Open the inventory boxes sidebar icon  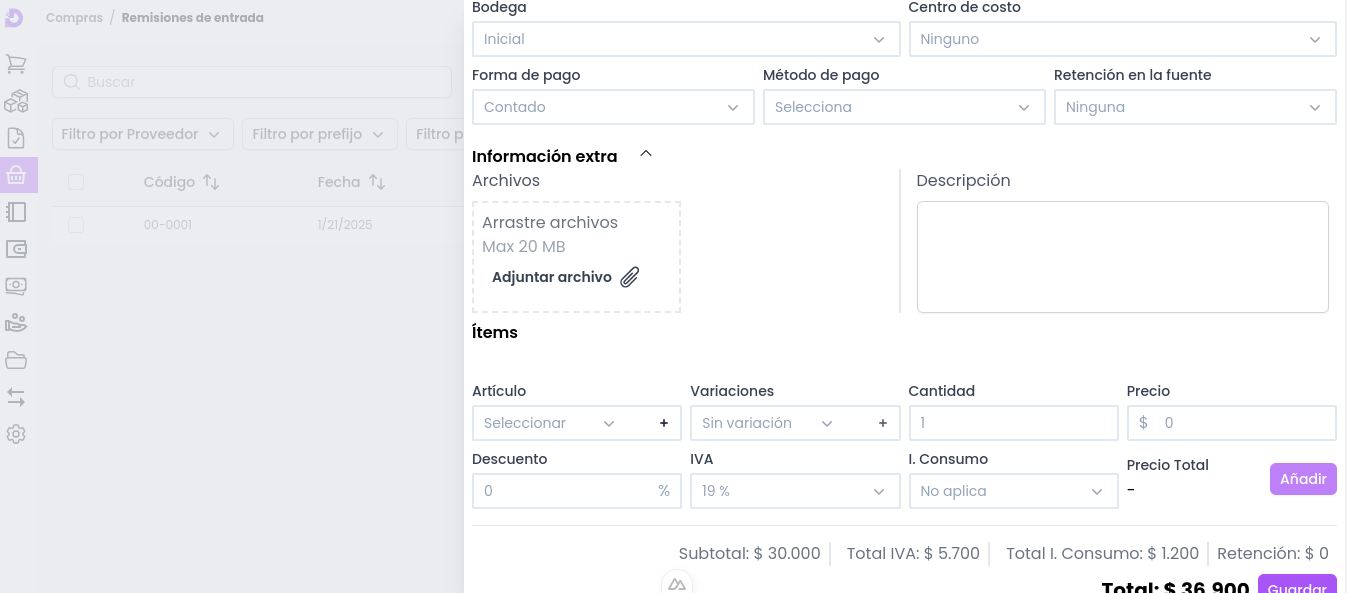click(x=16, y=101)
